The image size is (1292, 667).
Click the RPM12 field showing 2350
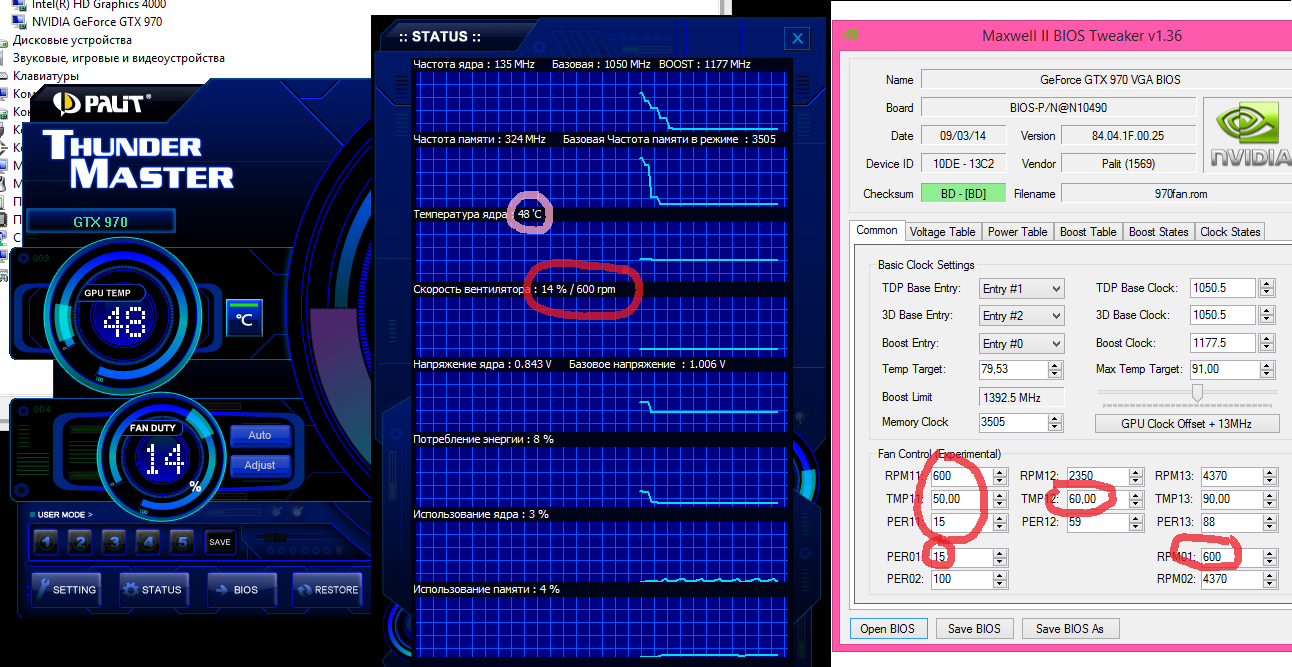(x=1096, y=476)
